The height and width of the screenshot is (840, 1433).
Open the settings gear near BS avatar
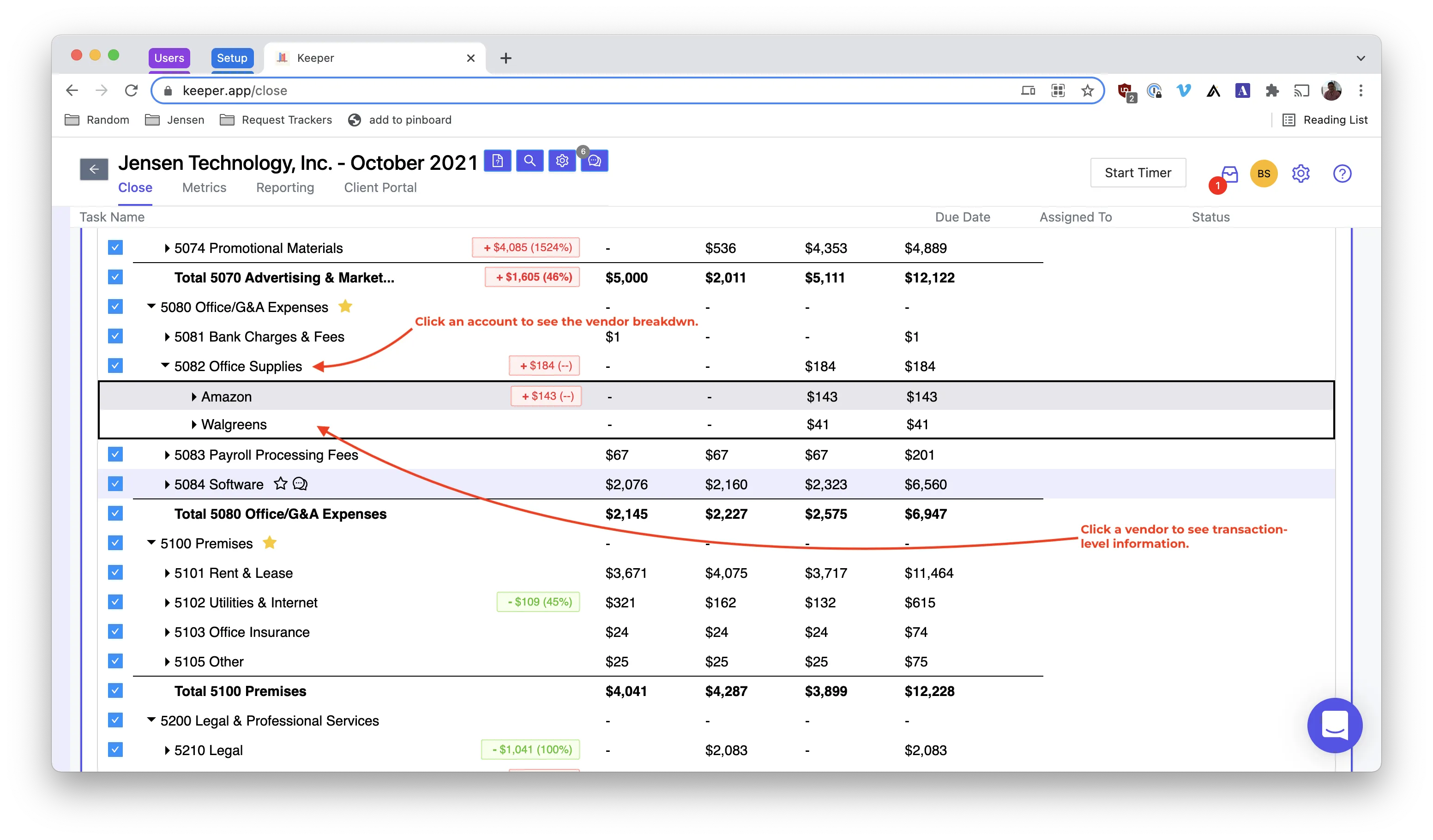(x=1301, y=174)
